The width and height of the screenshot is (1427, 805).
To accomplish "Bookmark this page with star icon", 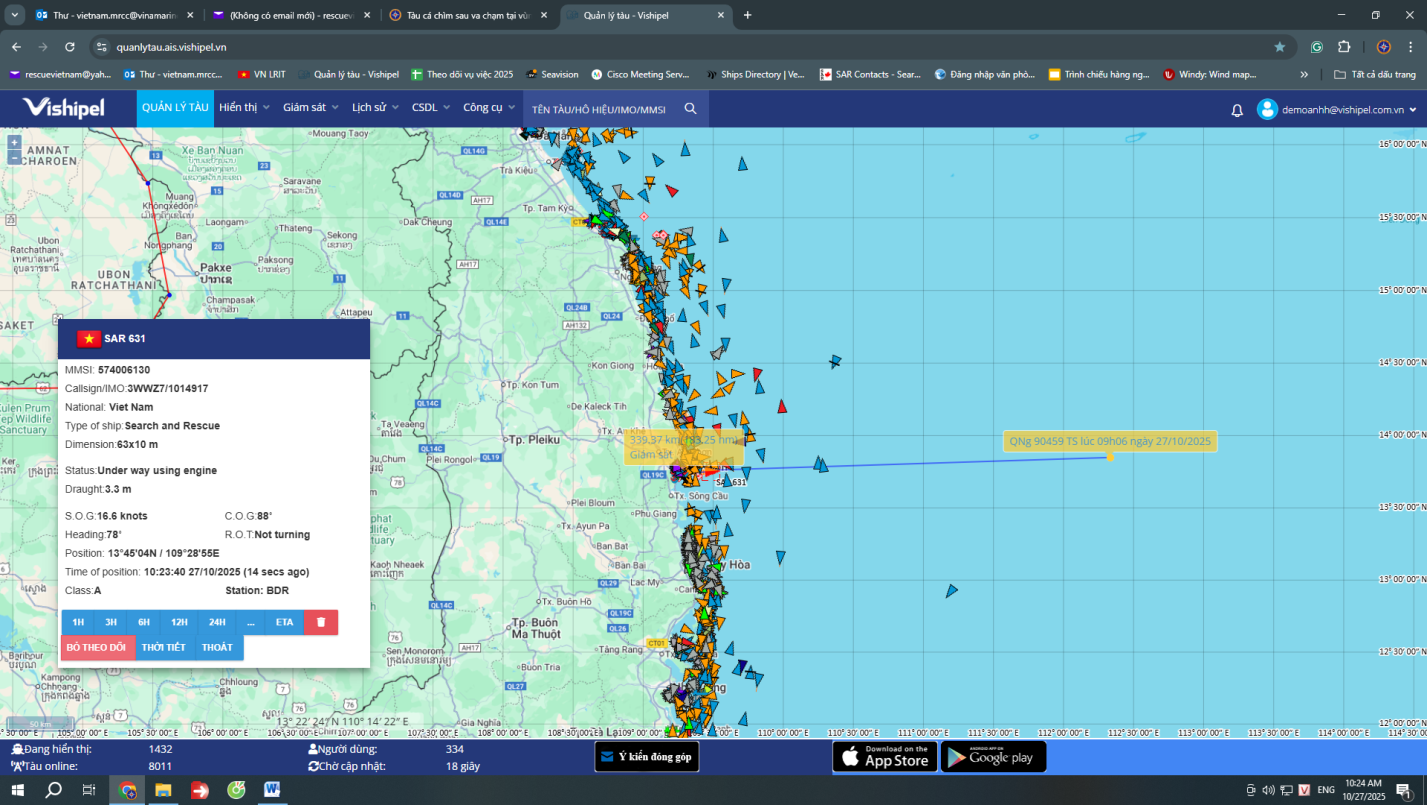I will point(1279,47).
